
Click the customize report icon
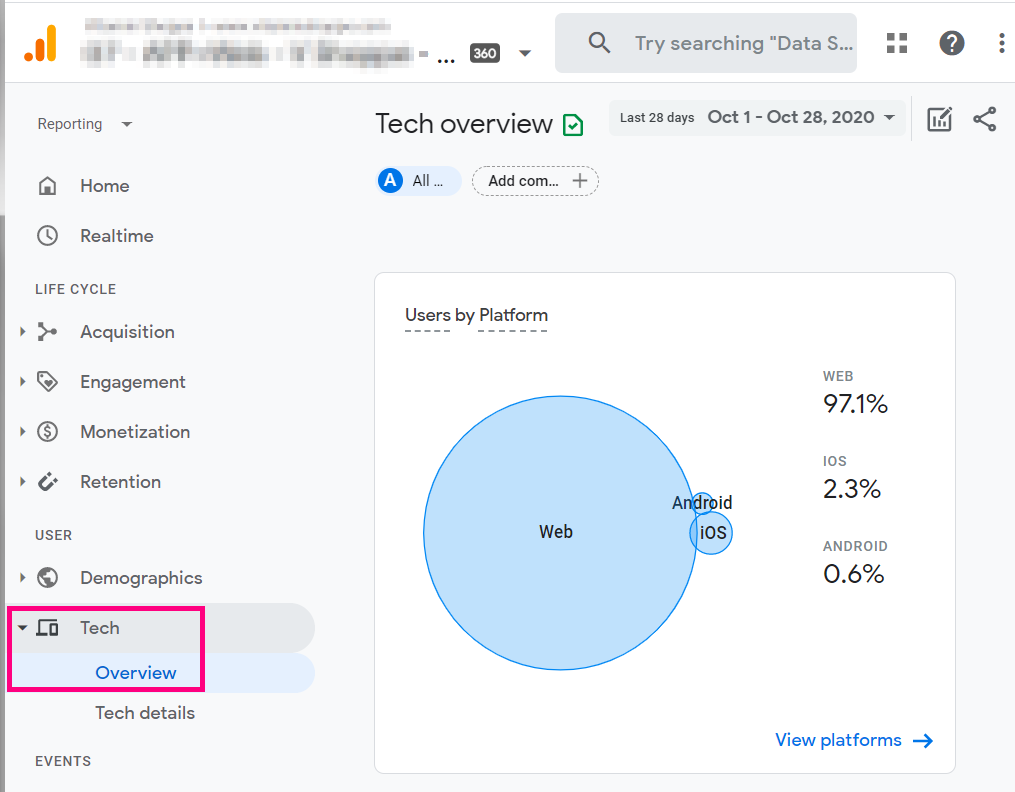pyautogui.click(x=939, y=119)
